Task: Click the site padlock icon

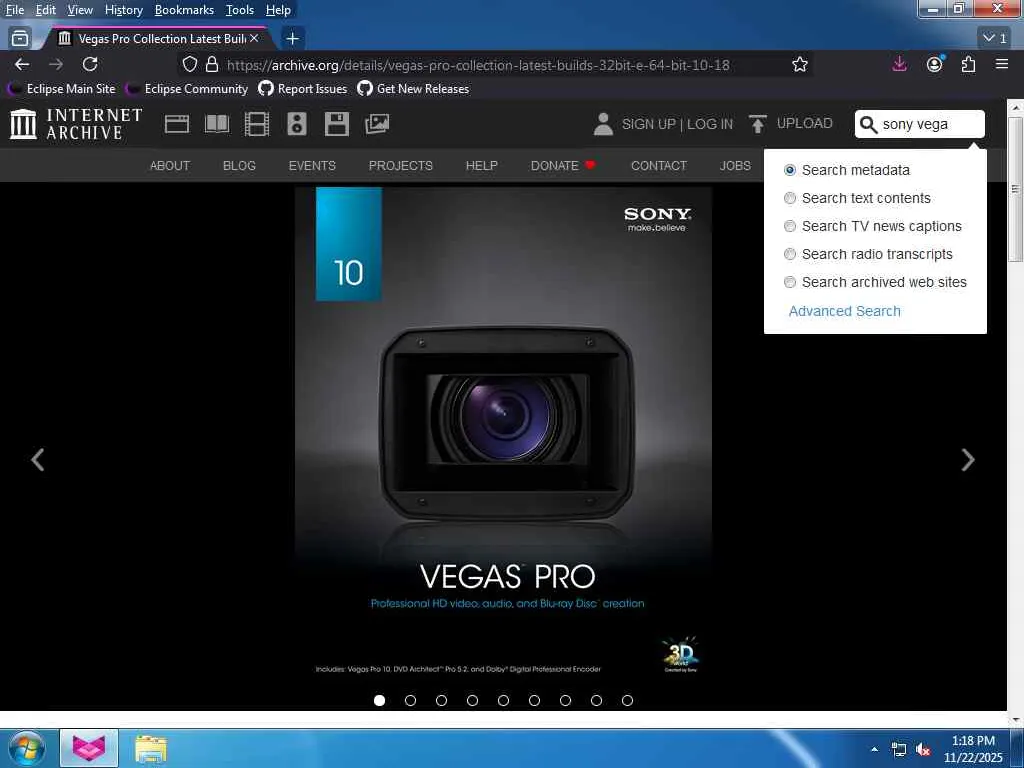Action: pos(212,64)
